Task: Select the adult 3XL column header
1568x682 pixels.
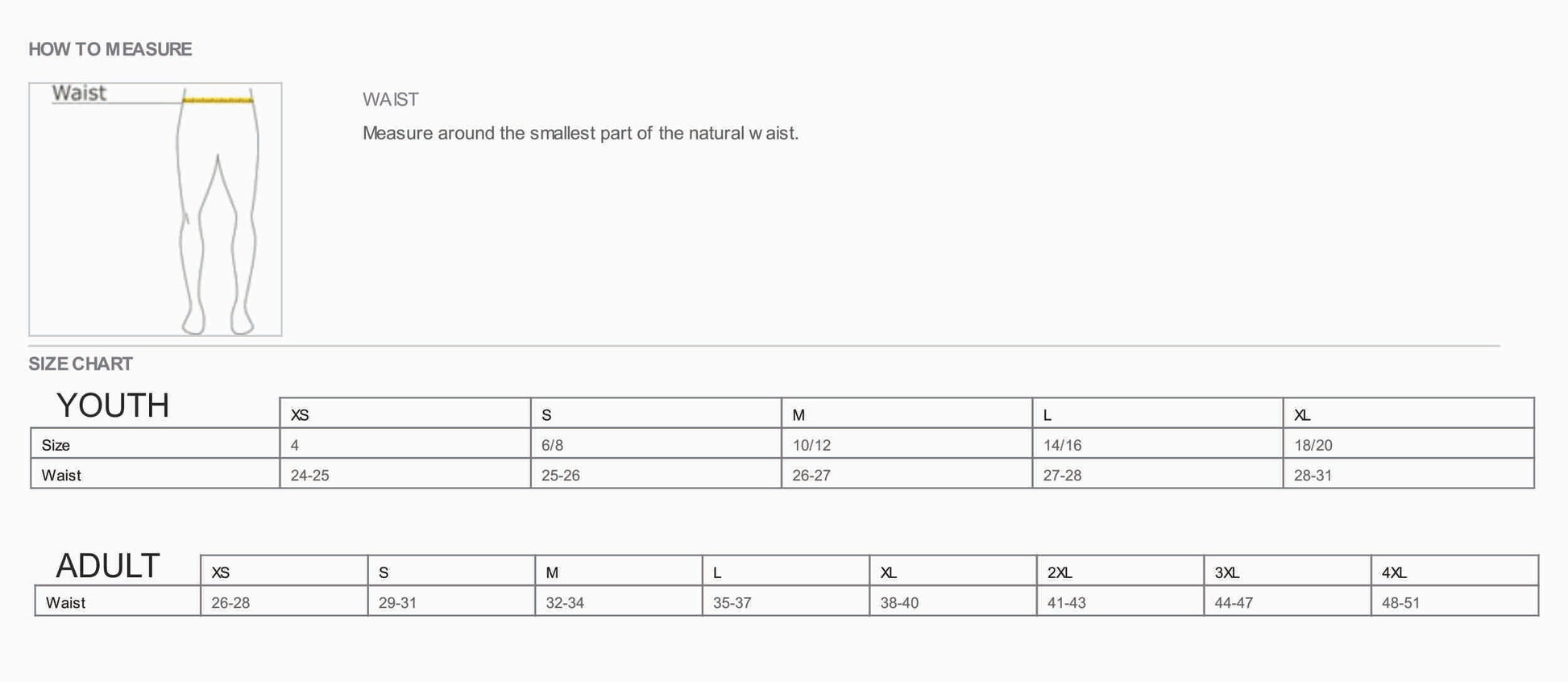Action: [1227, 572]
